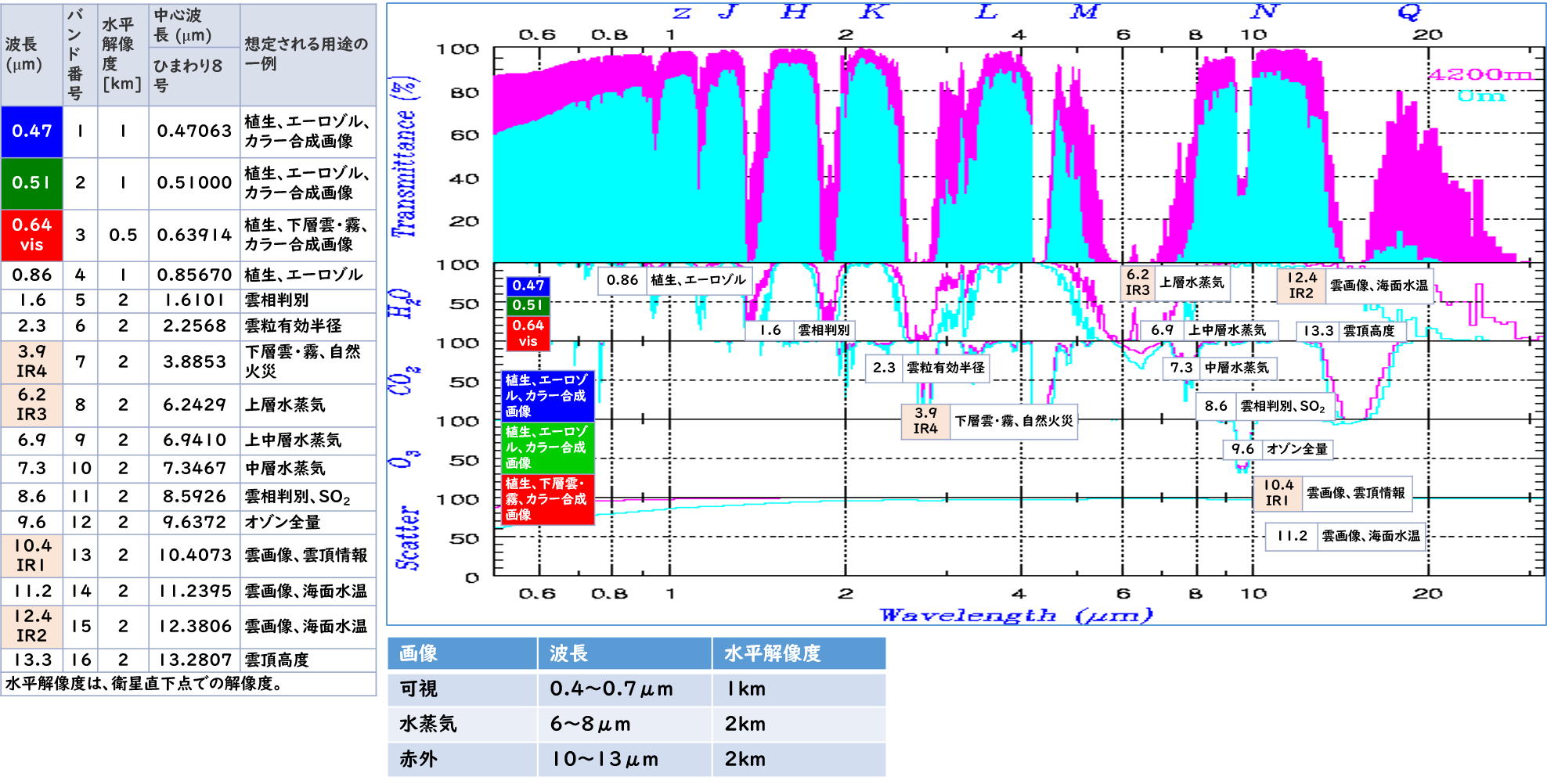
Task: Click the 想定される用途の一例 column header
Action: coord(306,53)
